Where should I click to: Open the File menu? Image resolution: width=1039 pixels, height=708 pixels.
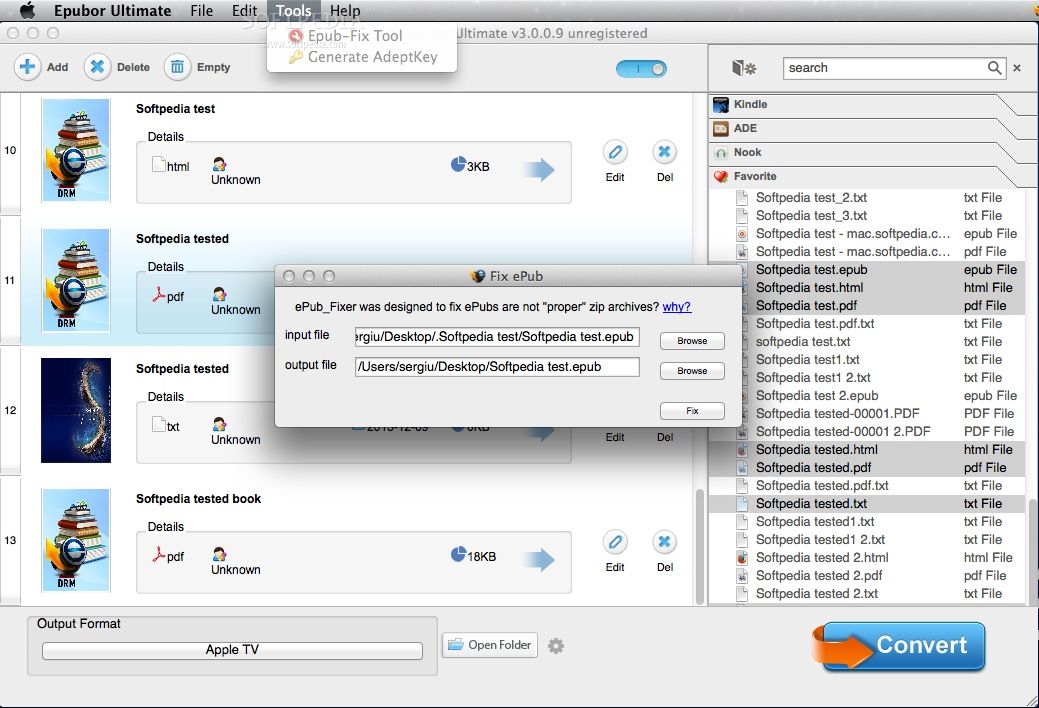click(201, 11)
